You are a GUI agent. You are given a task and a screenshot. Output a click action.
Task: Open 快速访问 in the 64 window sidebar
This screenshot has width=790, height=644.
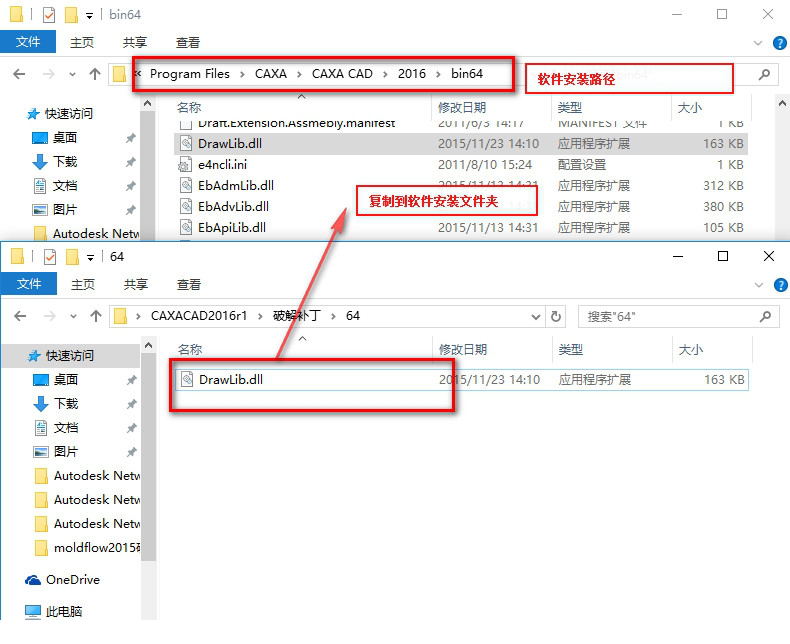(x=70, y=356)
